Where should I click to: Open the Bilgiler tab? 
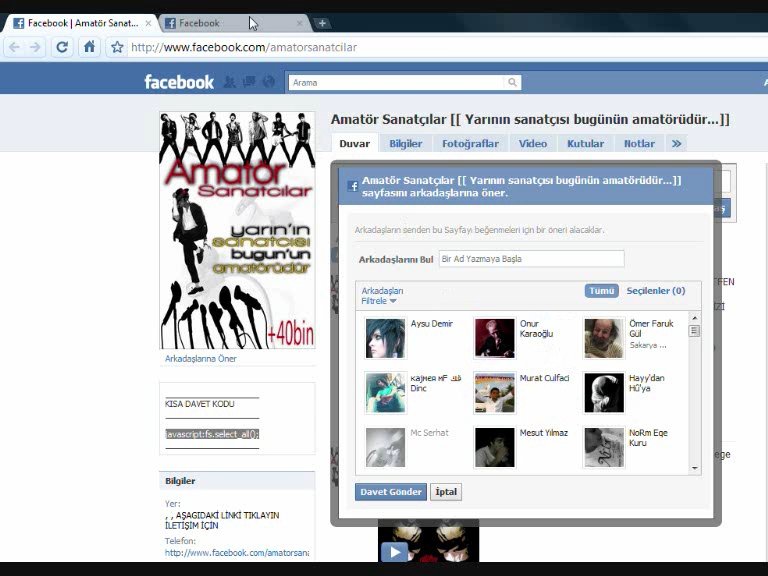(x=406, y=144)
